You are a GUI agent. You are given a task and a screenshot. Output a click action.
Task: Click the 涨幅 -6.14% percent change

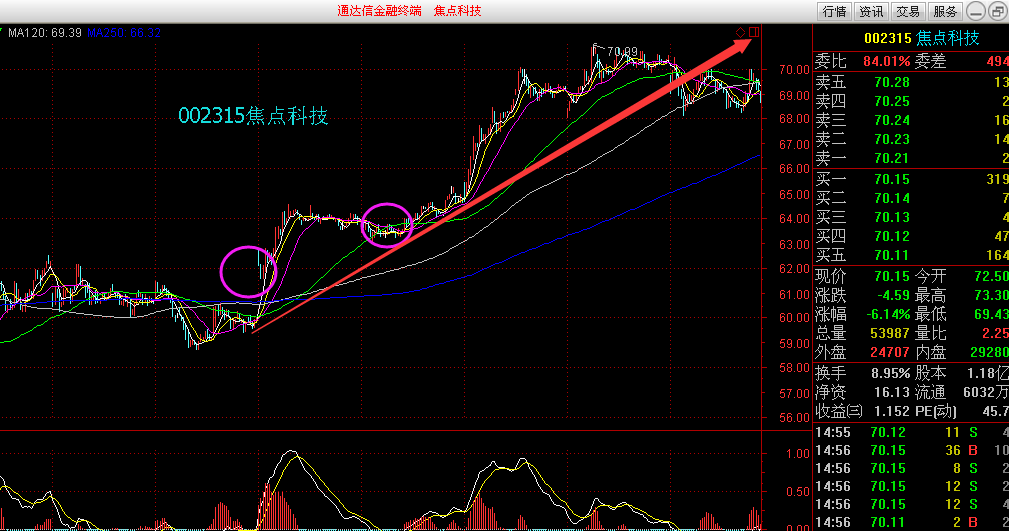[888, 315]
